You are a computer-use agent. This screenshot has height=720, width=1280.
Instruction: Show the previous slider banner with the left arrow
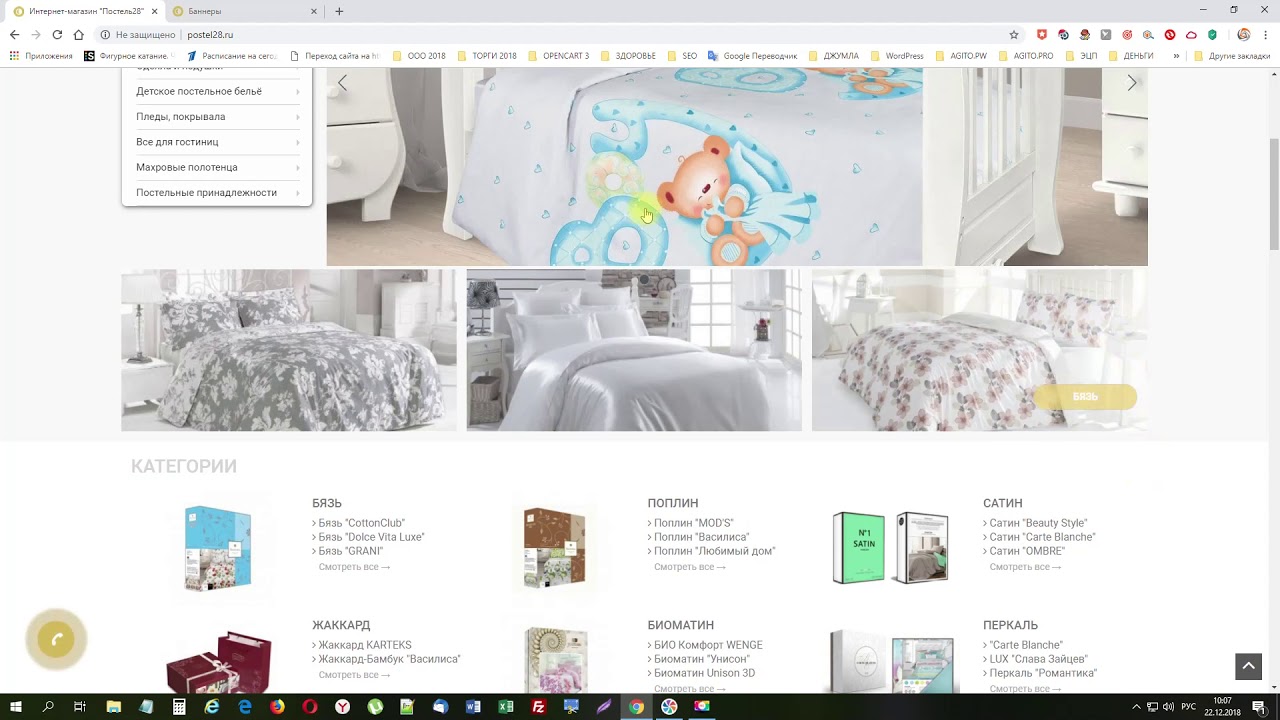point(342,83)
